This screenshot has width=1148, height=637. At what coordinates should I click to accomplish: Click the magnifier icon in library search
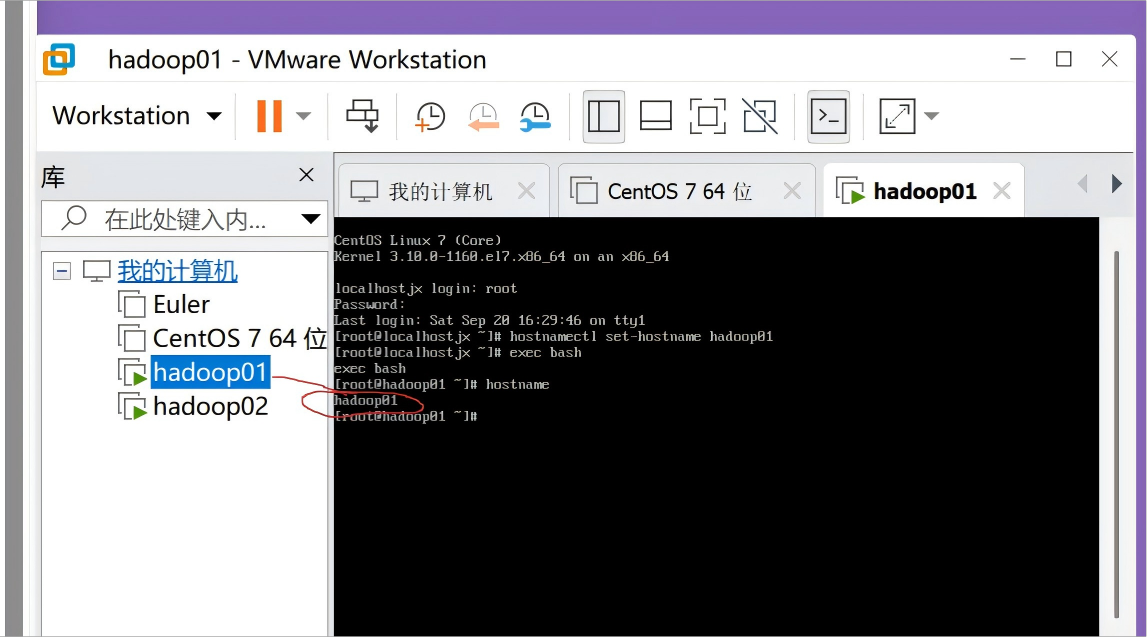pos(74,217)
